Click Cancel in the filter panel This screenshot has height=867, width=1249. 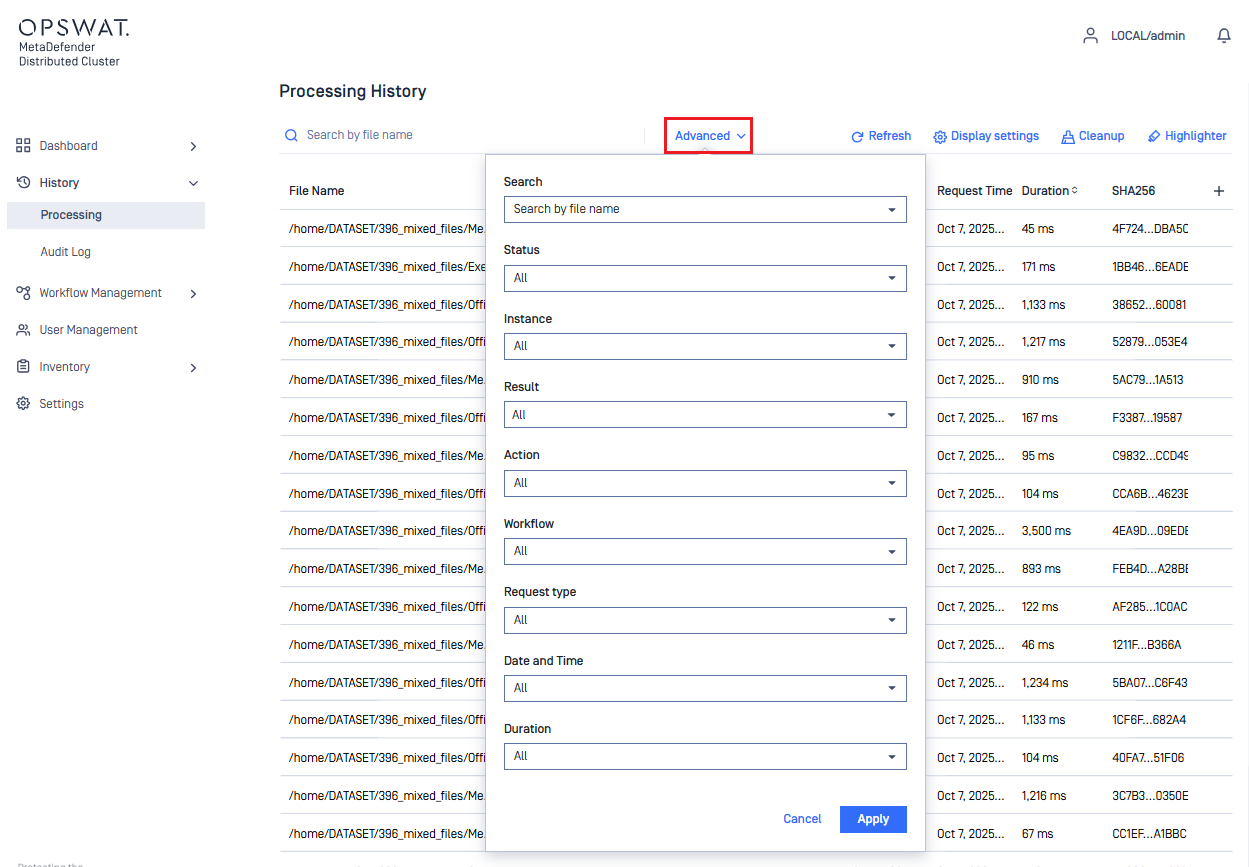click(x=802, y=819)
